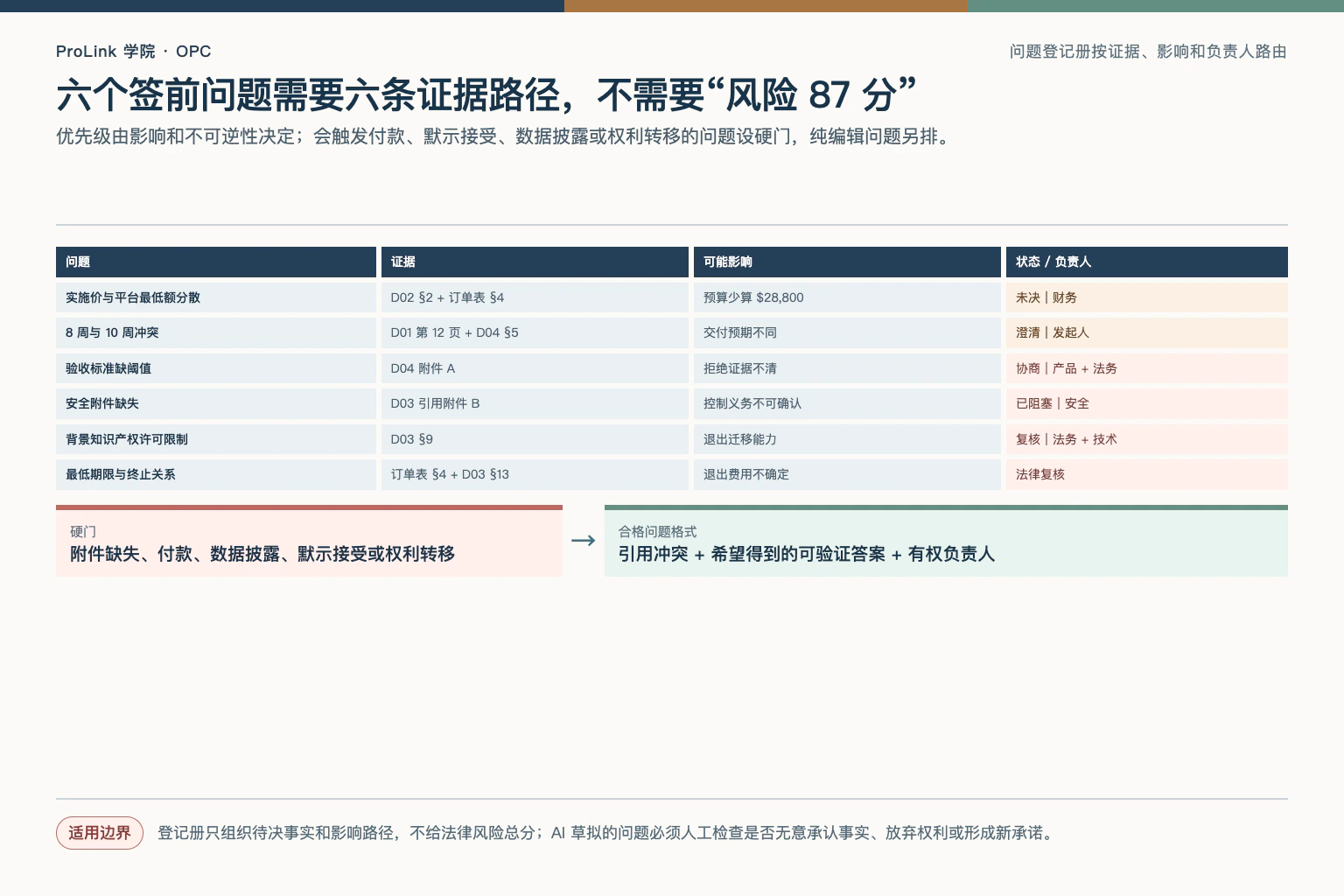Click text 引用冲突 + 希望得到的可验证答案 + 有权负责人
Viewport: 1344px width, 896px height.
pyautogui.click(x=807, y=554)
